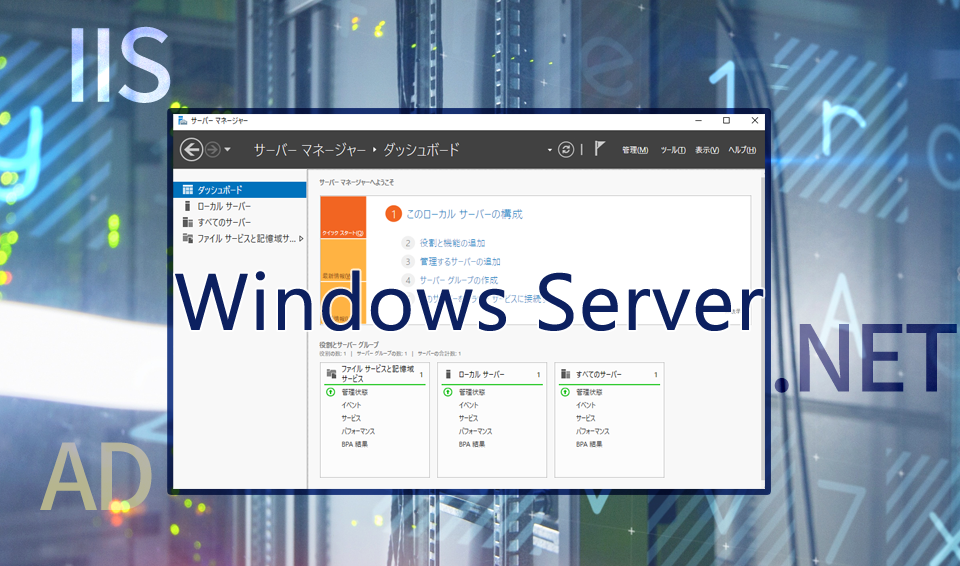Click the ファイル サービス tile header icon
This screenshot has height=566, width=960.
click(331, 373)
